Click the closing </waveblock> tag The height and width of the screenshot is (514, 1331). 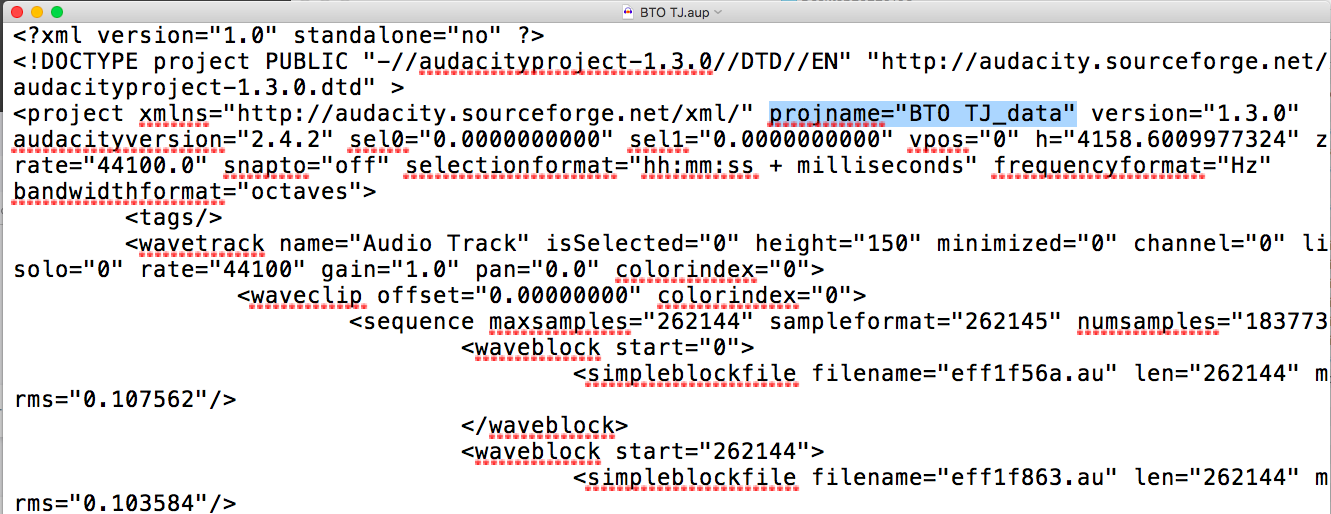point(545,425)
